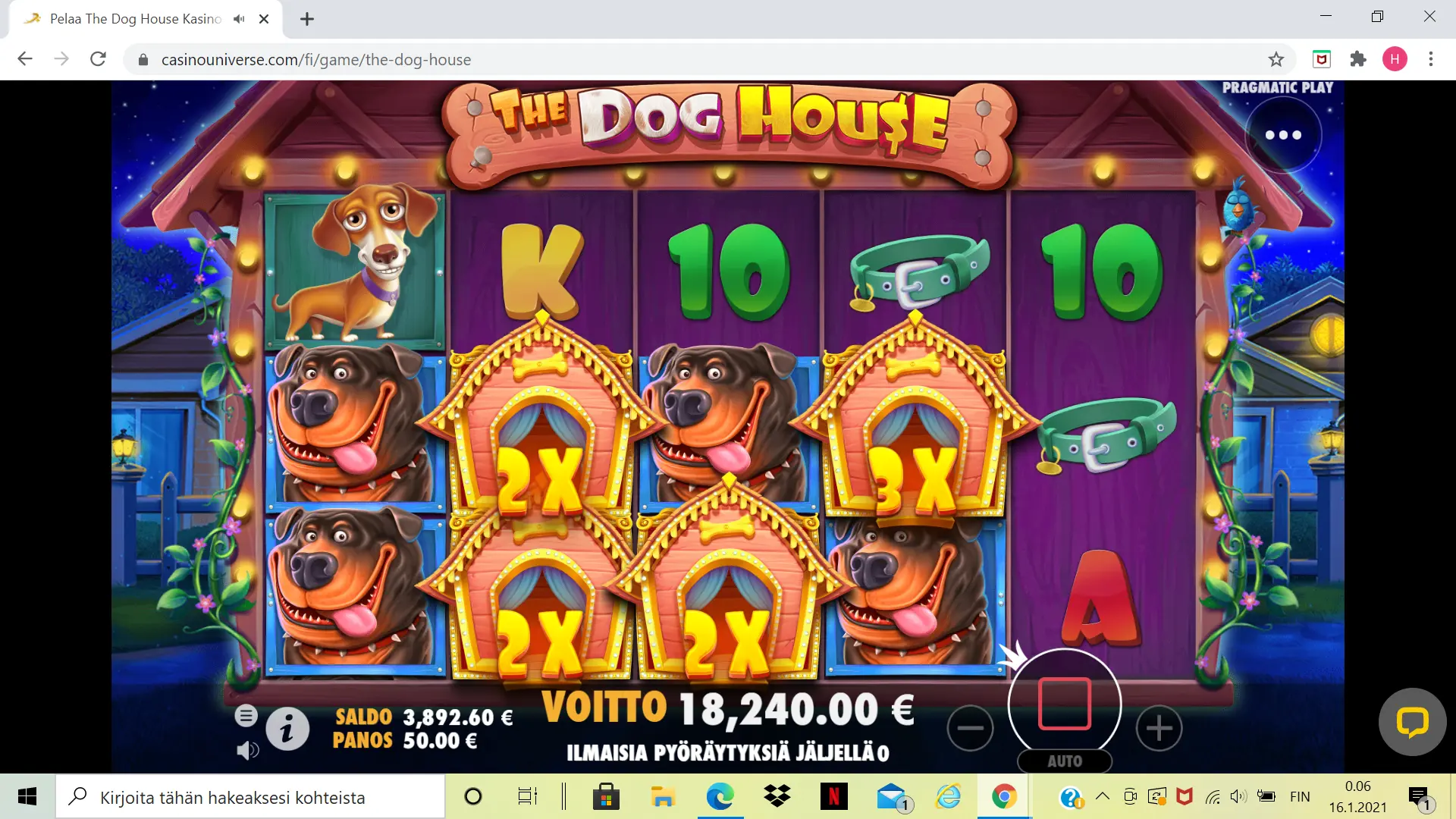
Task: Expand hidden system tray icons
Action: 1103,796
